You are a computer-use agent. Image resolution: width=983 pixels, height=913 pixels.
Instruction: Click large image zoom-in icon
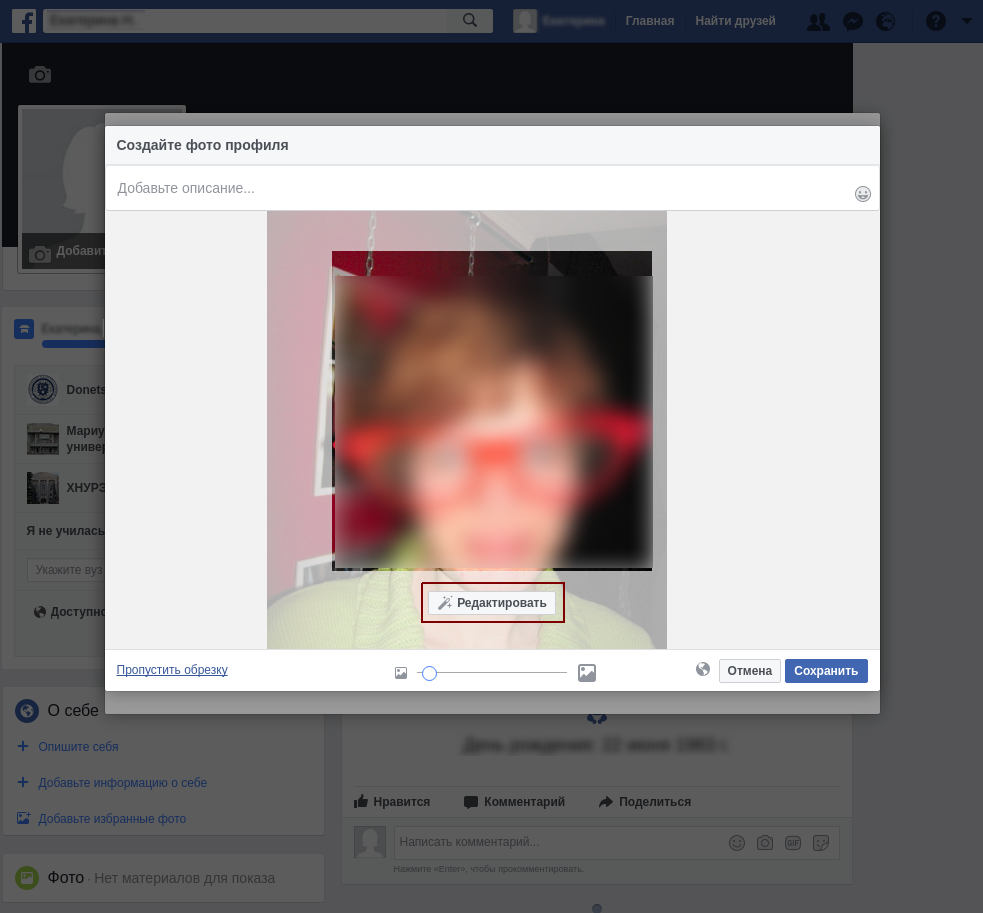tap(587, 673)
